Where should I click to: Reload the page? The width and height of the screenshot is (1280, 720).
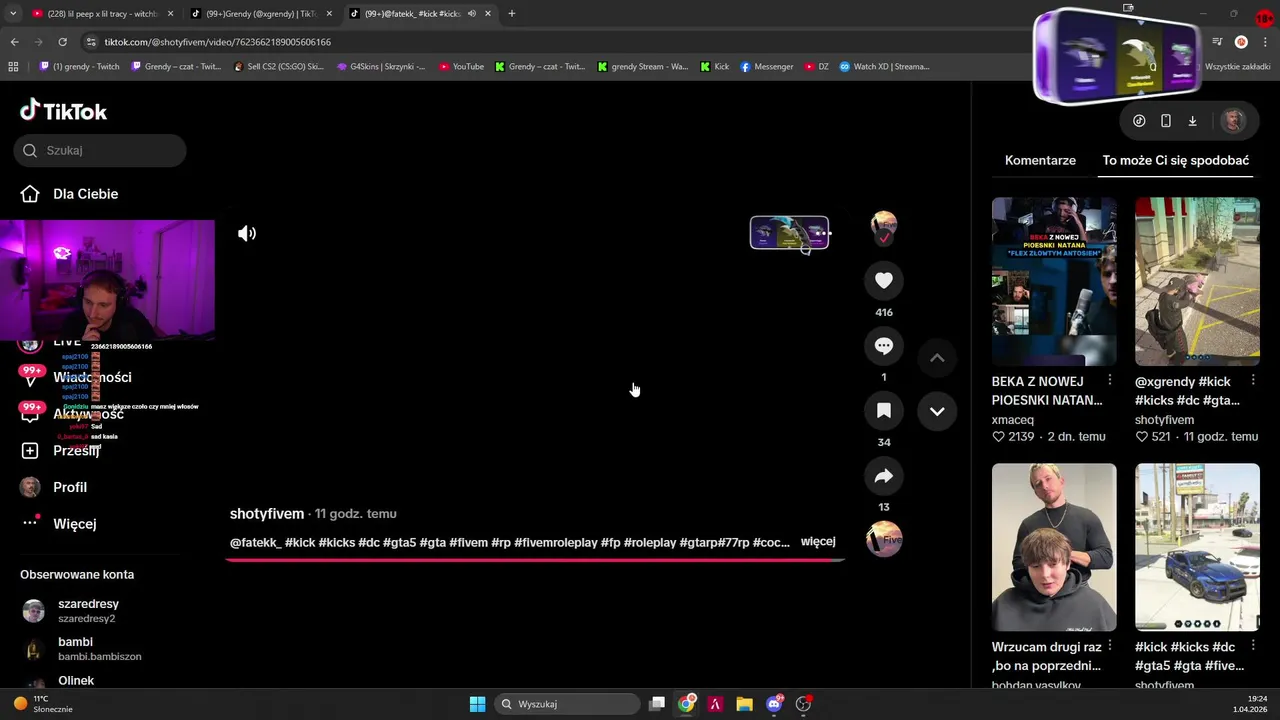tap(62, 42)
